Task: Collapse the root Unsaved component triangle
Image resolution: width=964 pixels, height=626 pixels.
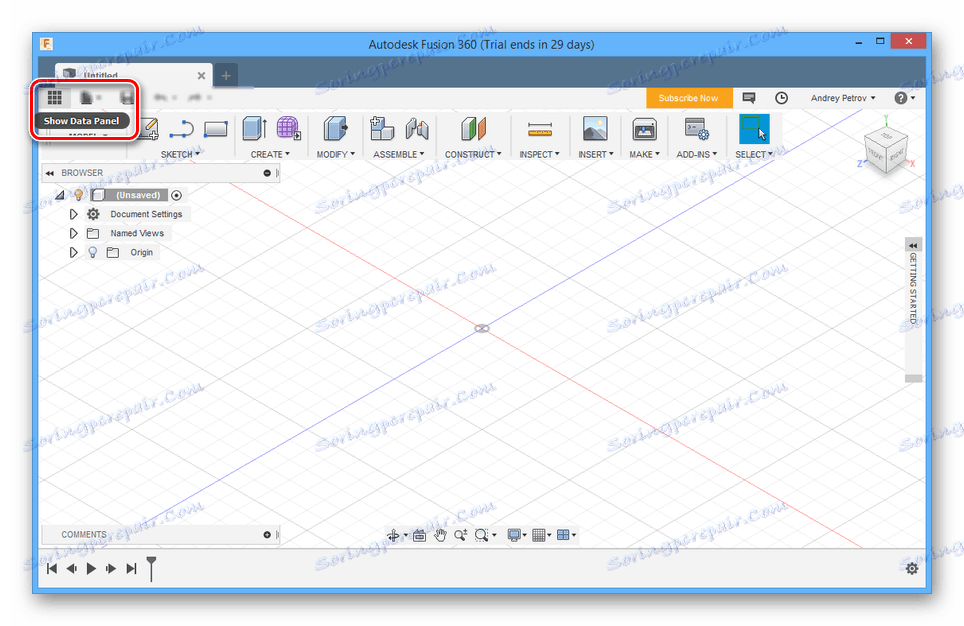Action: click(x=59, y=195)
